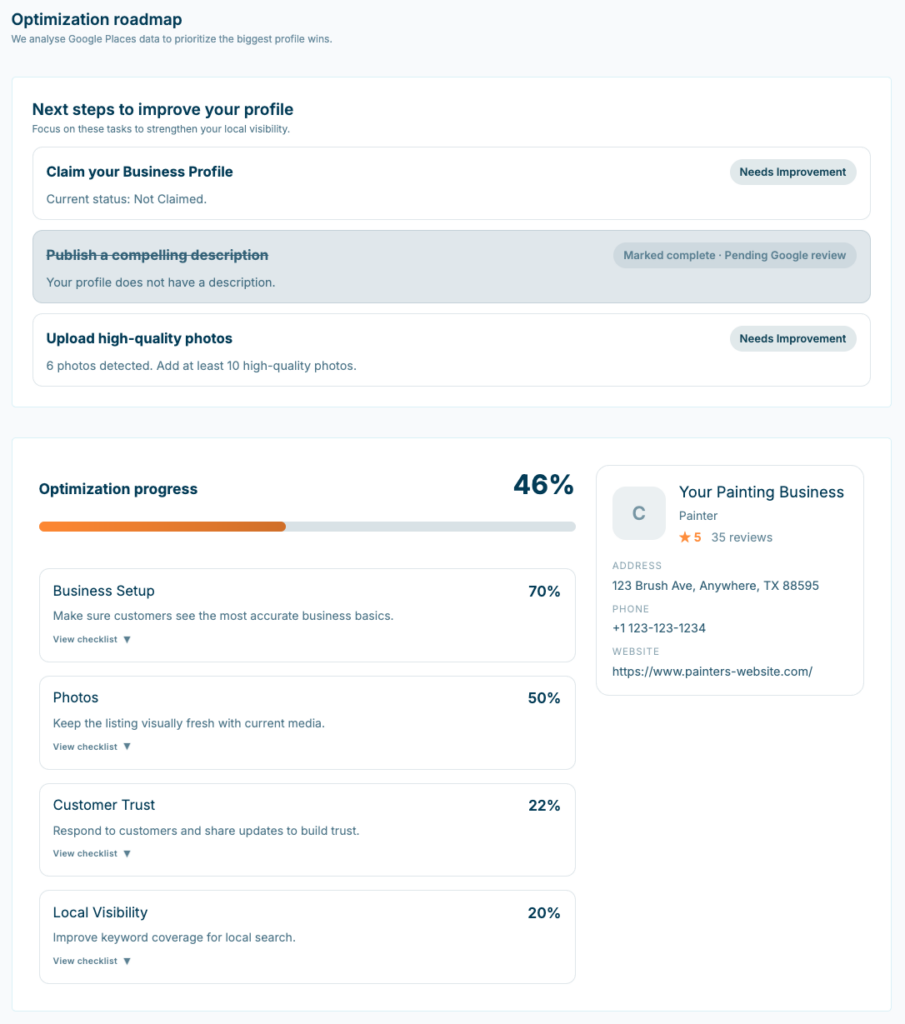Select the Your Painting Business title
This screenshot has width=905, height=1024.
[761, 492]
